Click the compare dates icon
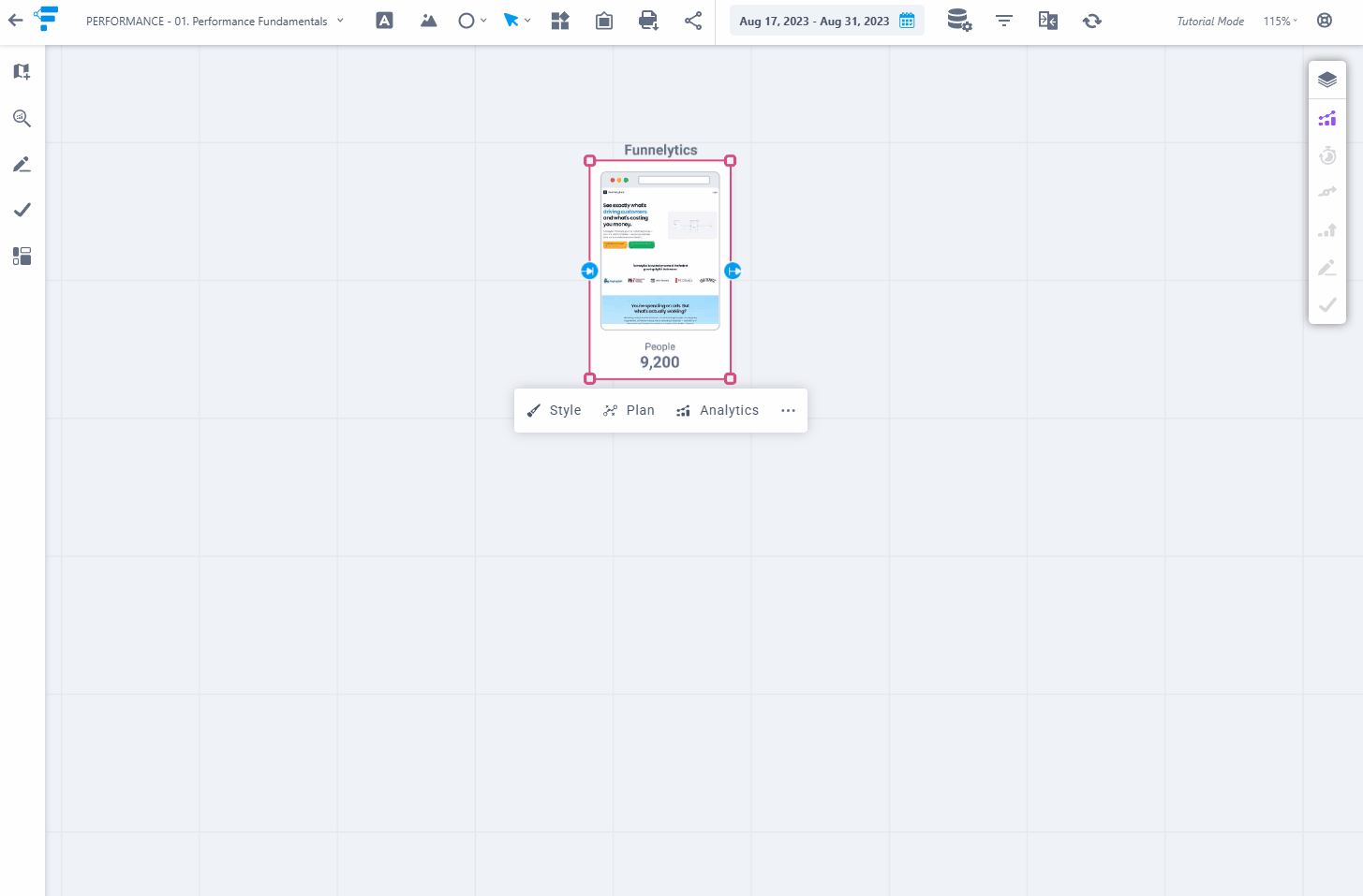The height and width of the screenshot is (896, 1363). pyautogui.click(x=1048, y=21)
